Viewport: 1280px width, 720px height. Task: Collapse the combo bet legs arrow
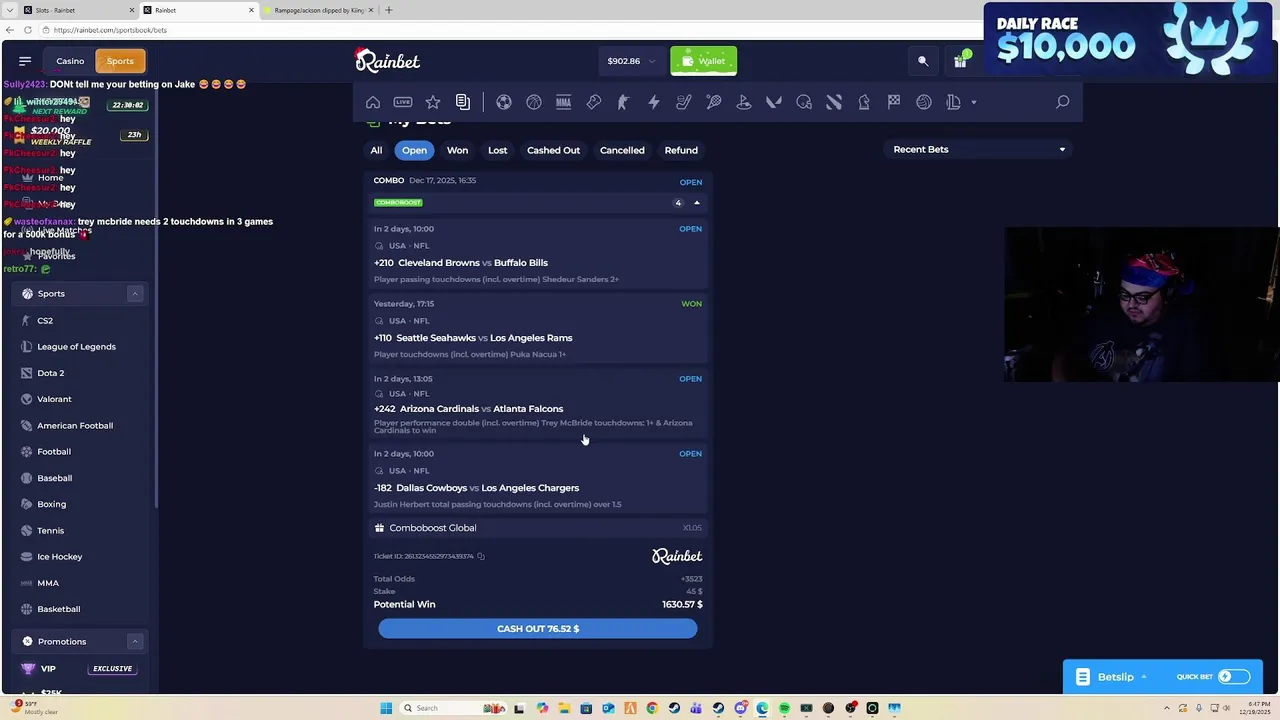(697, 203)
